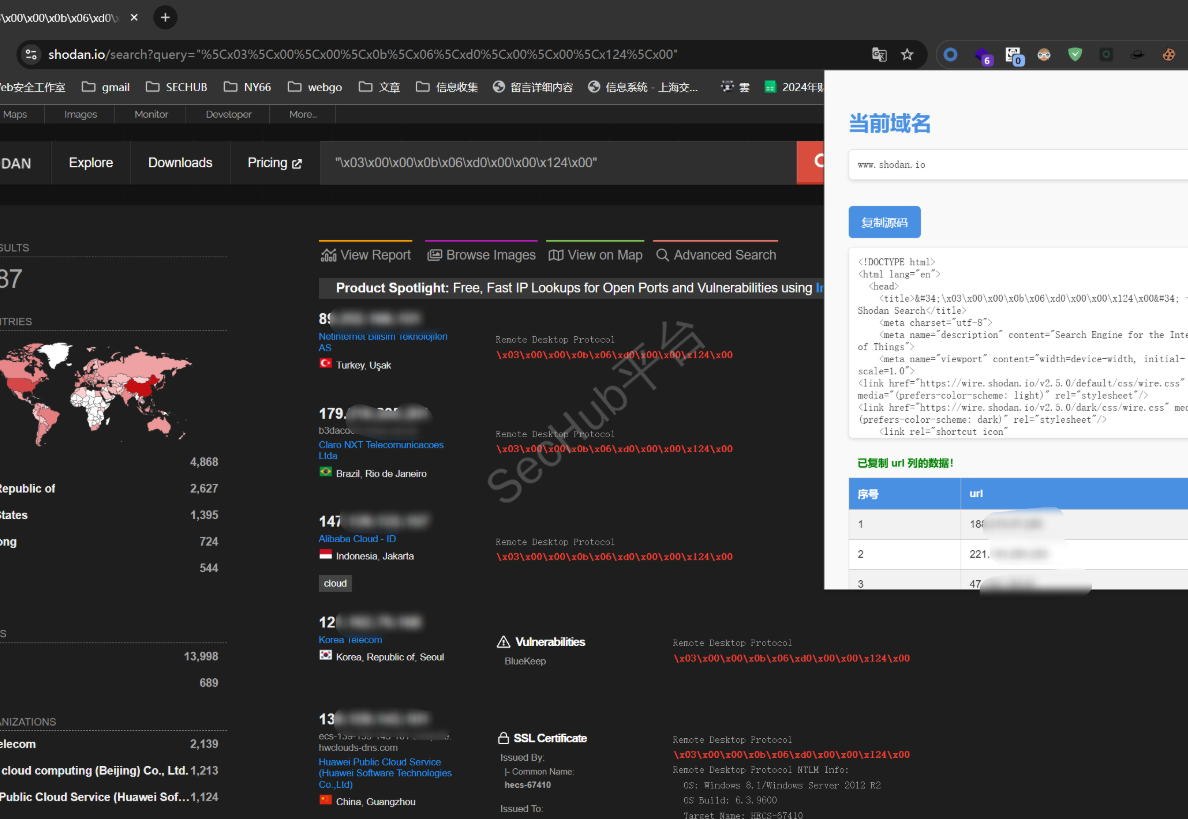The height and width of the screenshot is (819, 1188).
Task: Open the gmail bookmark folder
Action: pos(106,87)
